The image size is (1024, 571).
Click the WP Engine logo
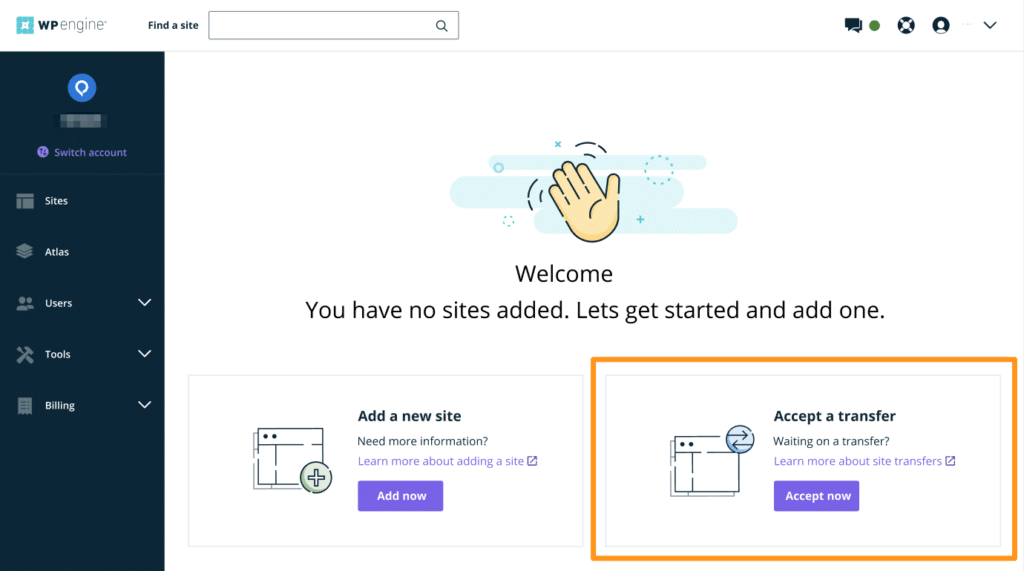point(62,25)
